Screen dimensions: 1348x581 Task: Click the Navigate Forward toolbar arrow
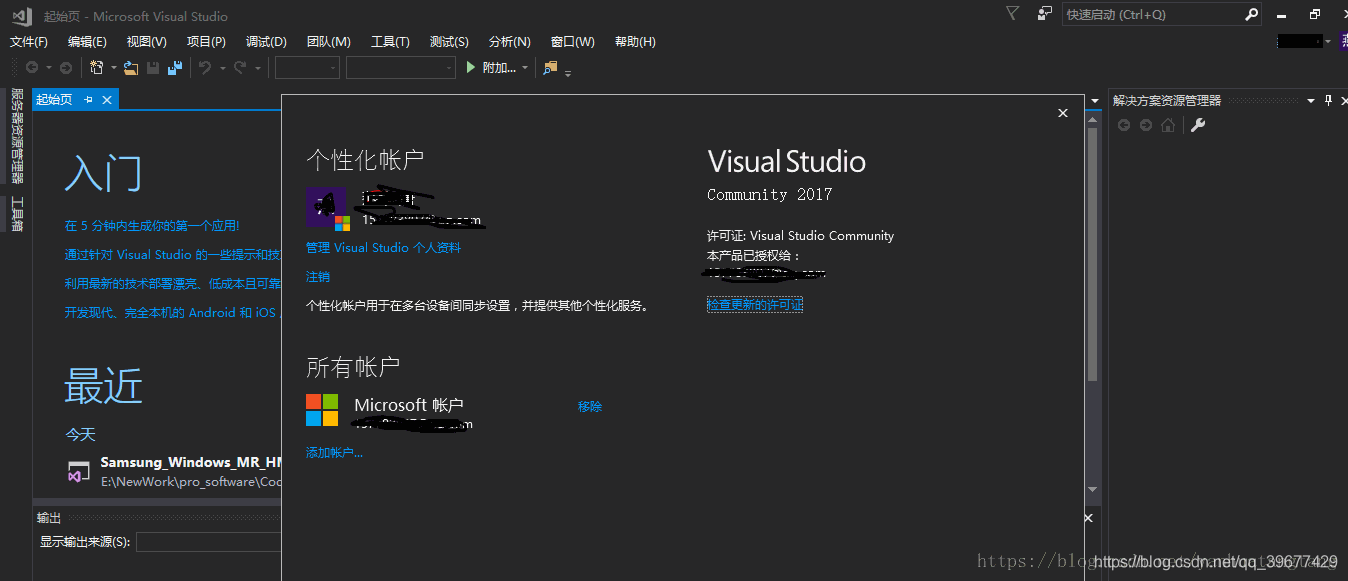pyautogui.click(x=66, y=68)
